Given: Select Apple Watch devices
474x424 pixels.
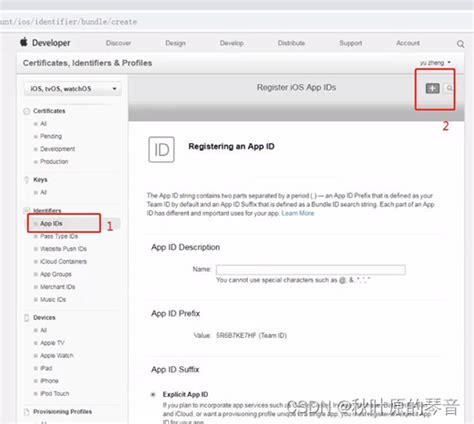Looking at the screenshot, I should (56, 356).
